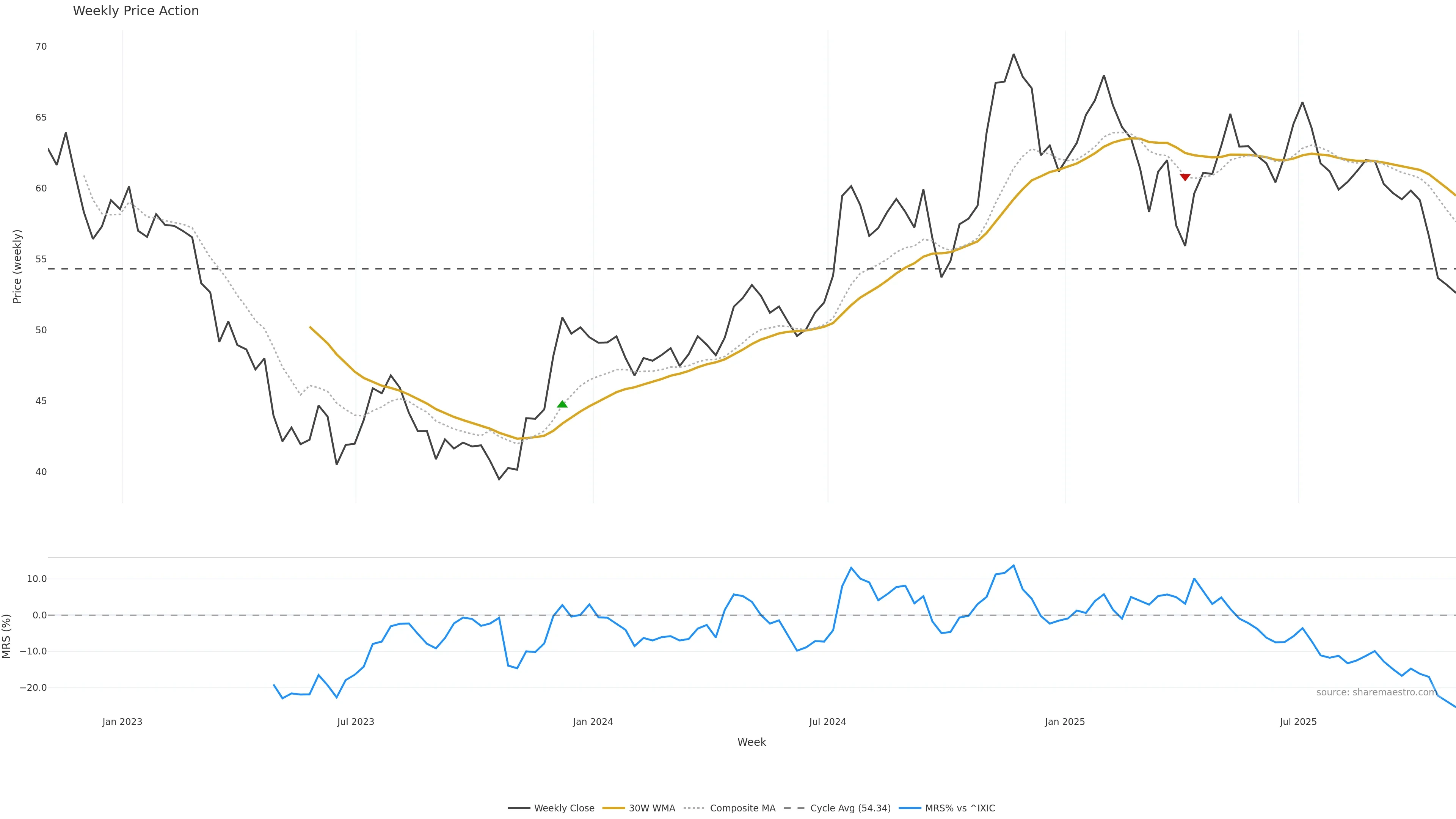Toggle the 30W WMA series label
The width and height of the screenshot is (1456, 819).
pos(652,808)
